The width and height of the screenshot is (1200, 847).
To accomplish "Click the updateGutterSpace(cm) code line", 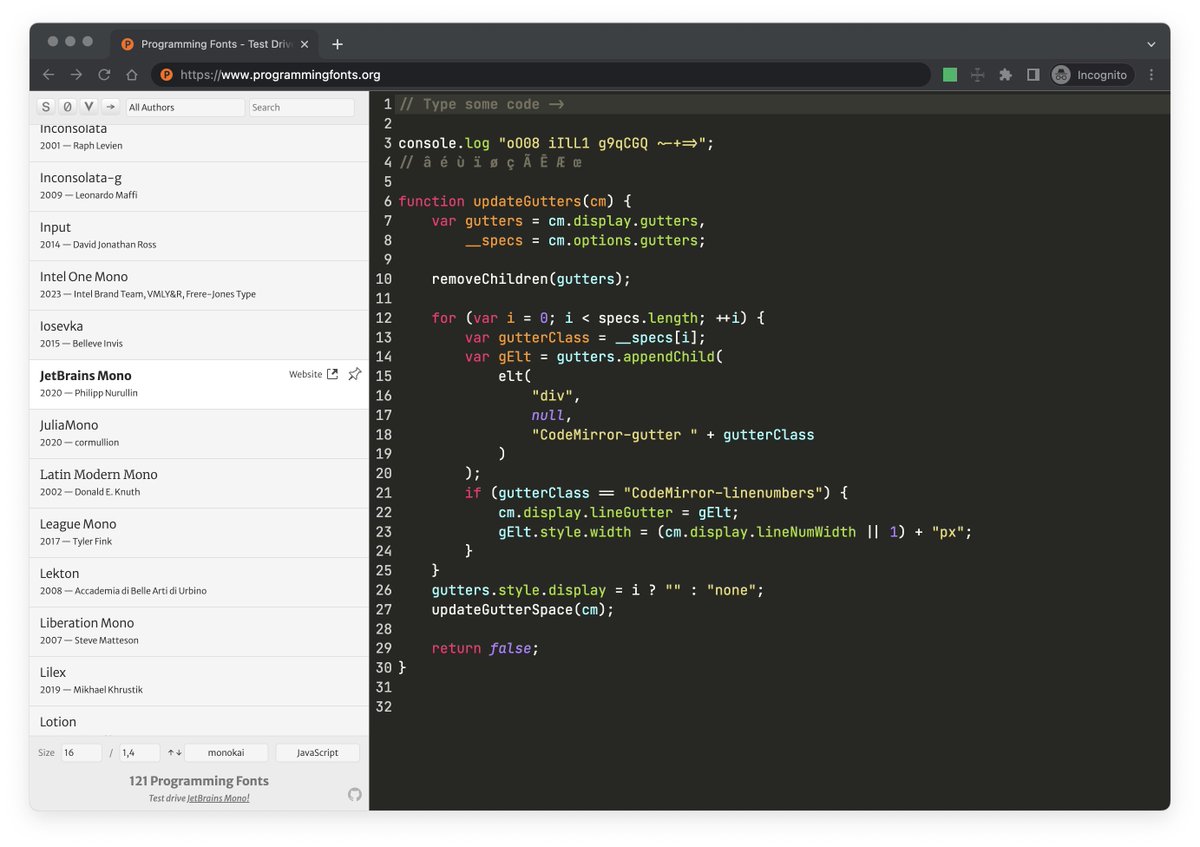I will (x=523, y=609).
